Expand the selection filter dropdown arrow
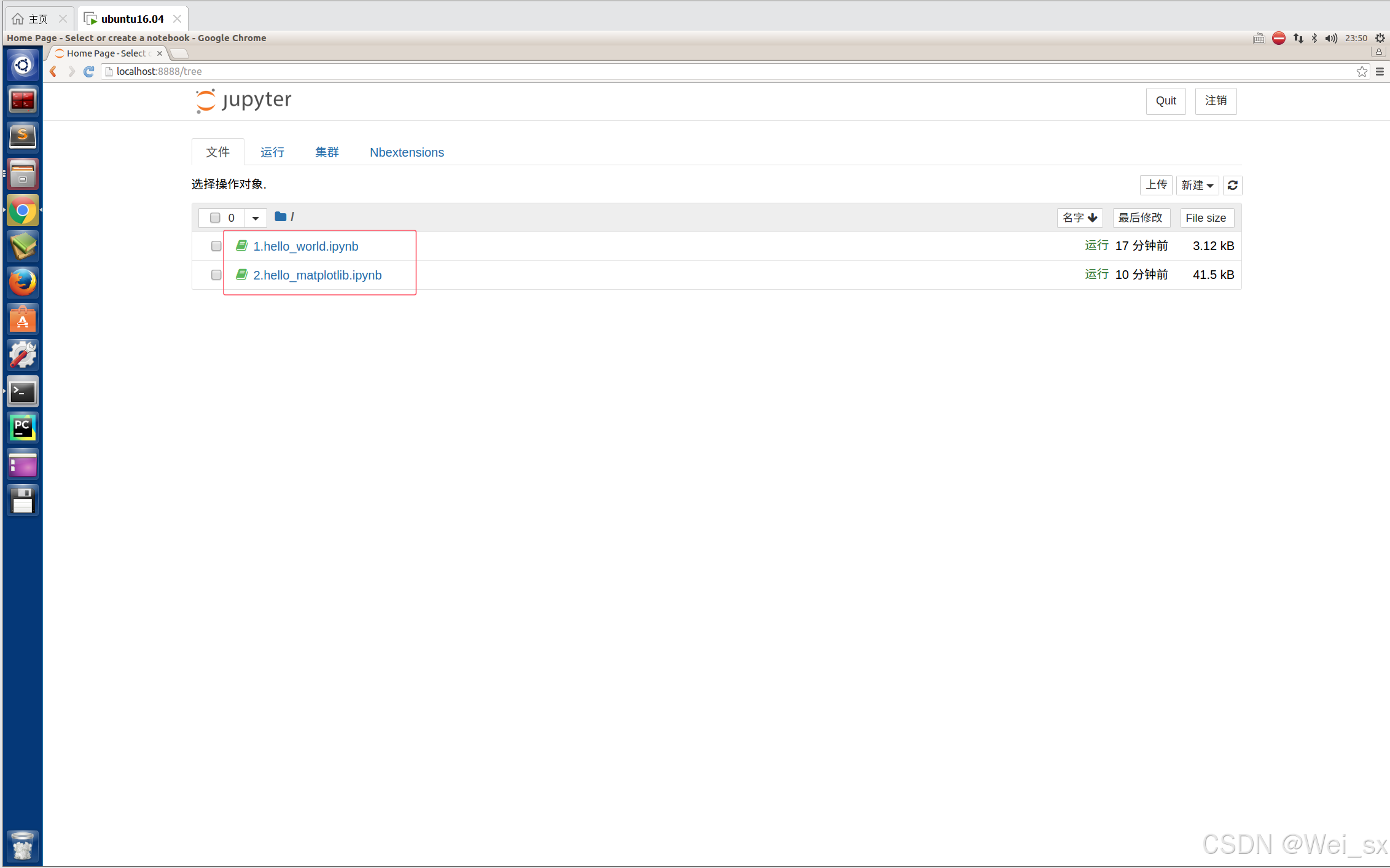Viewport: 1390px width, 868px height. point(256,217)
